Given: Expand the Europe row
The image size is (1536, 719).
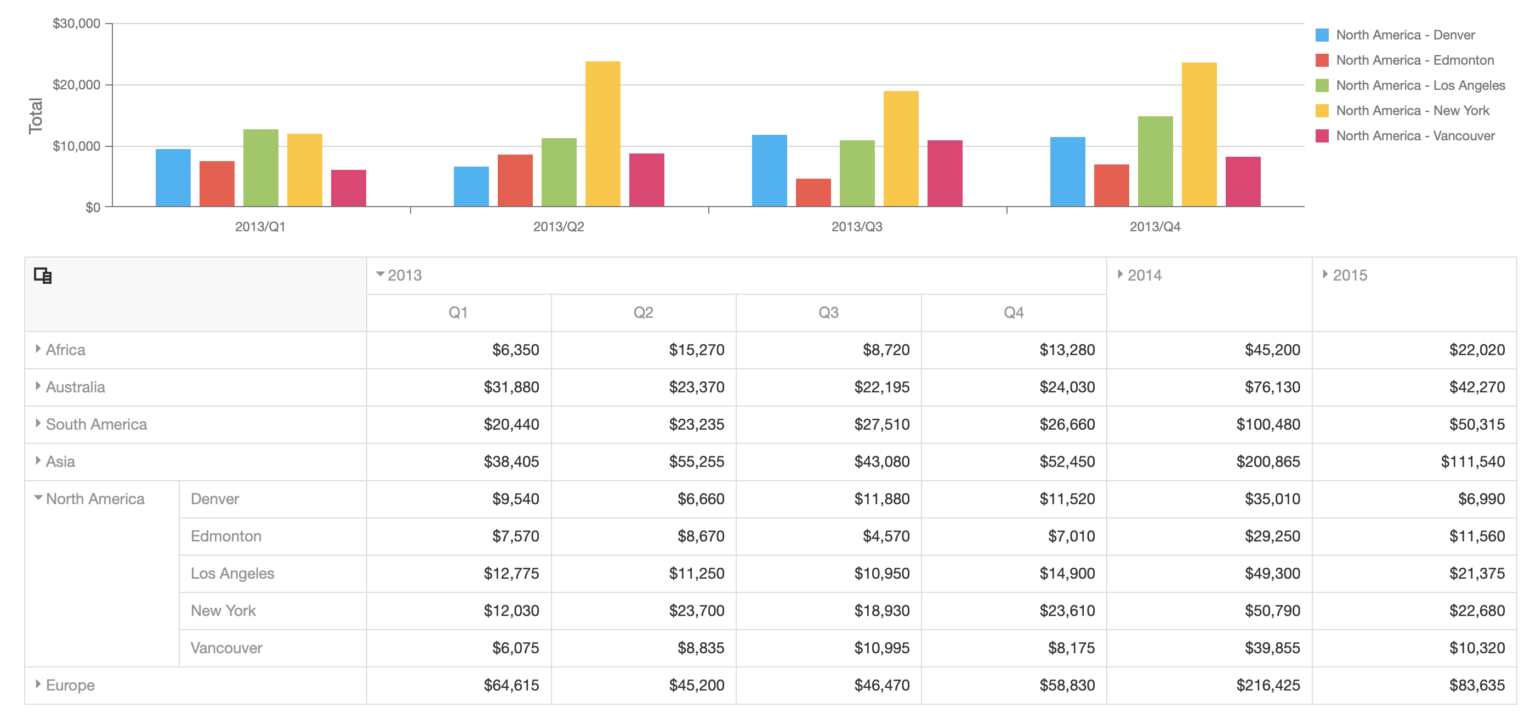Looking at the screenshot, I should tap(38, 685).
